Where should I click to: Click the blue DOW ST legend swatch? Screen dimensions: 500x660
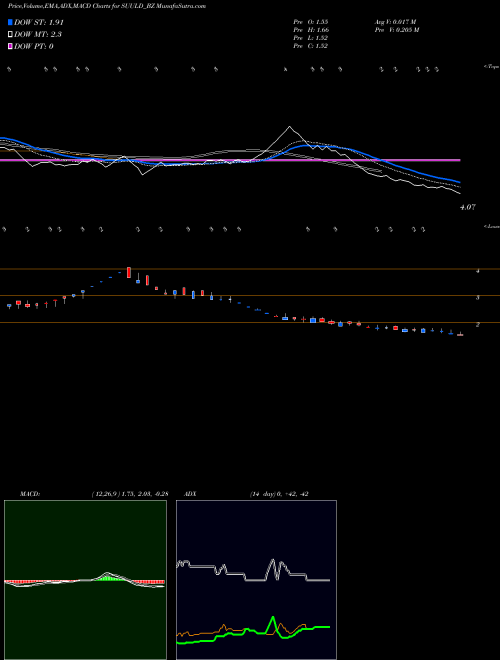[x=10, y=22]
